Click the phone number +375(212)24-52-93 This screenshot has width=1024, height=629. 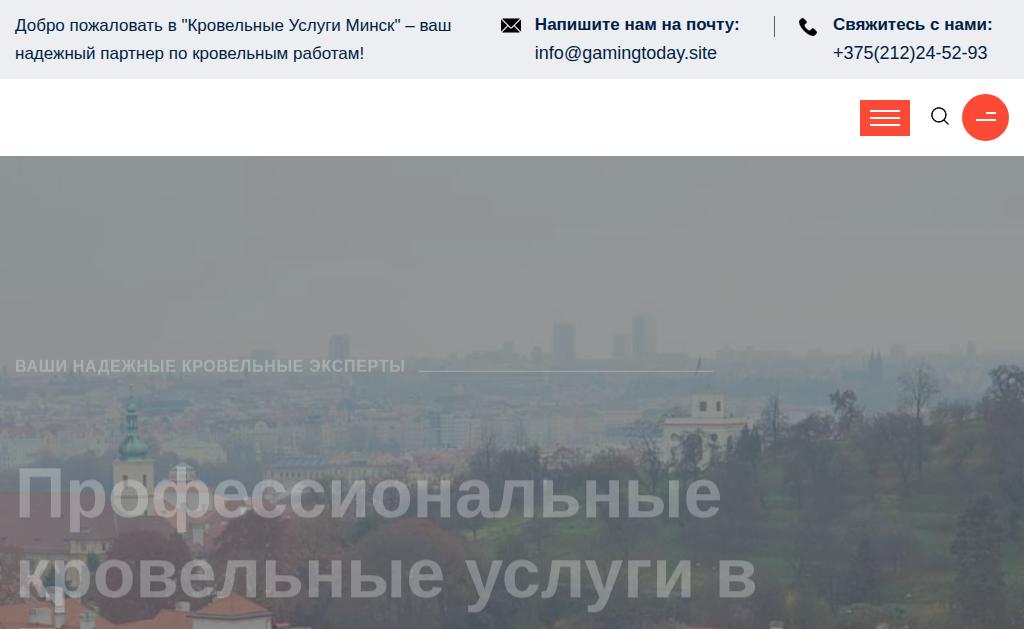910,53
